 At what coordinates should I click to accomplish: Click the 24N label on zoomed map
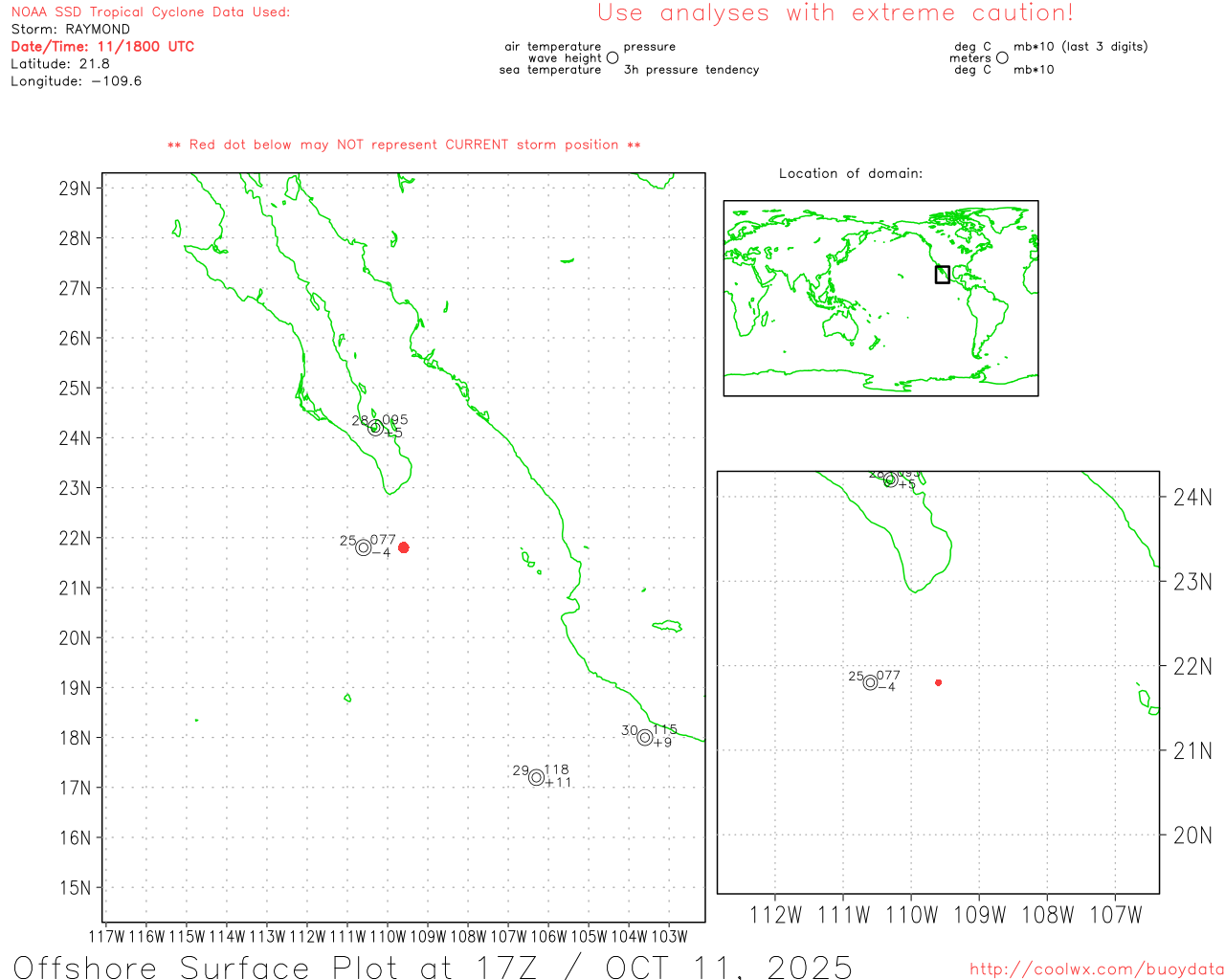point(1192,497)
